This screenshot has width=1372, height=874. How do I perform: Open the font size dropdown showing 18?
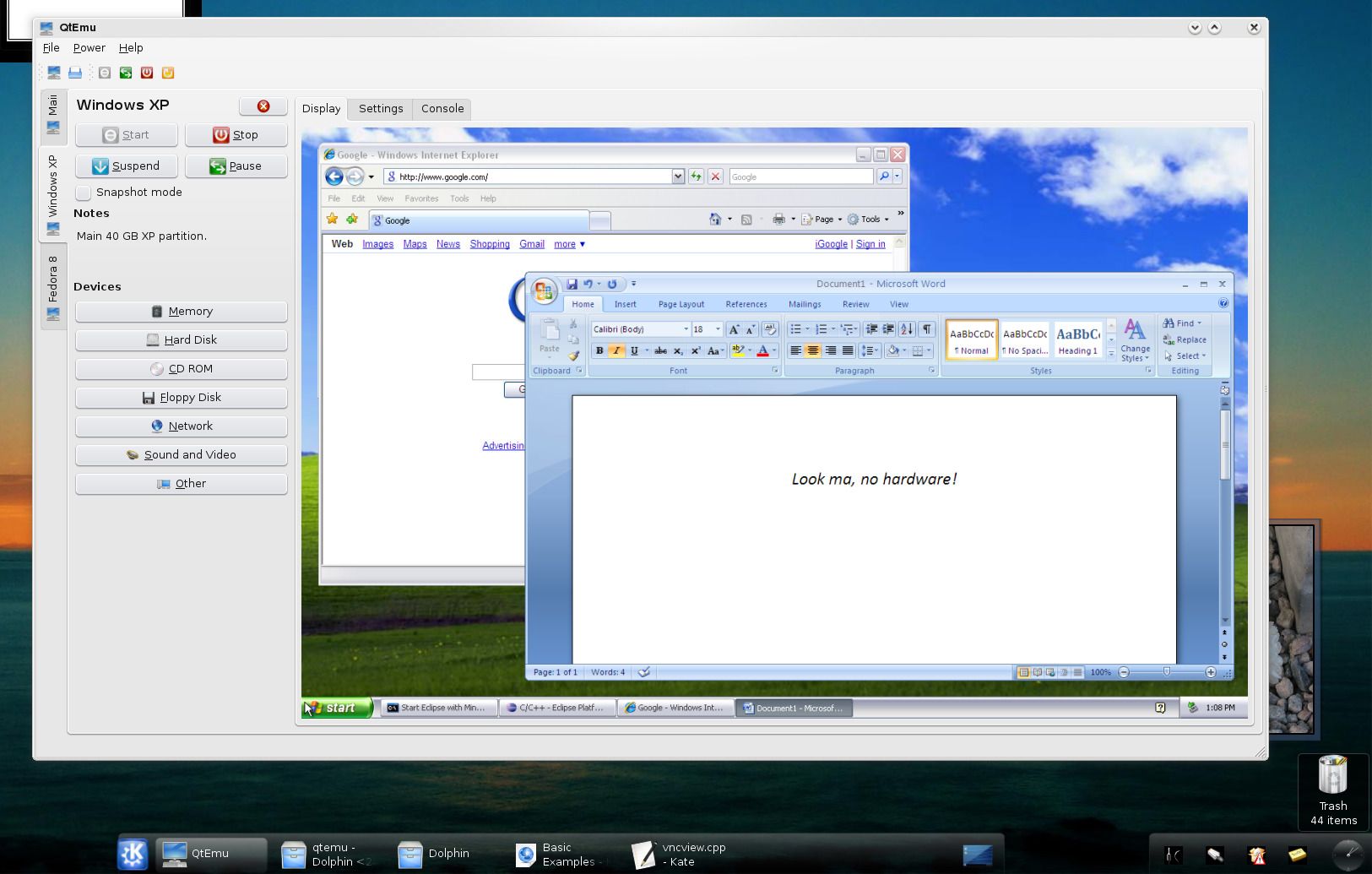pos(716,328)
